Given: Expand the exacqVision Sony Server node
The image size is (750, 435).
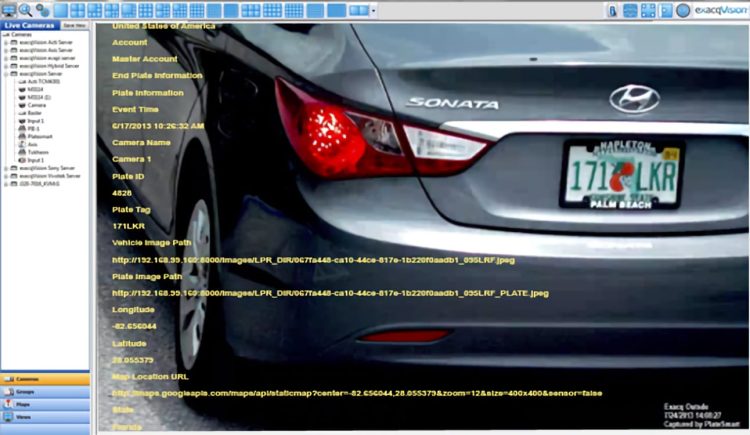Looking at the screenshot, I should pos(6,168).
